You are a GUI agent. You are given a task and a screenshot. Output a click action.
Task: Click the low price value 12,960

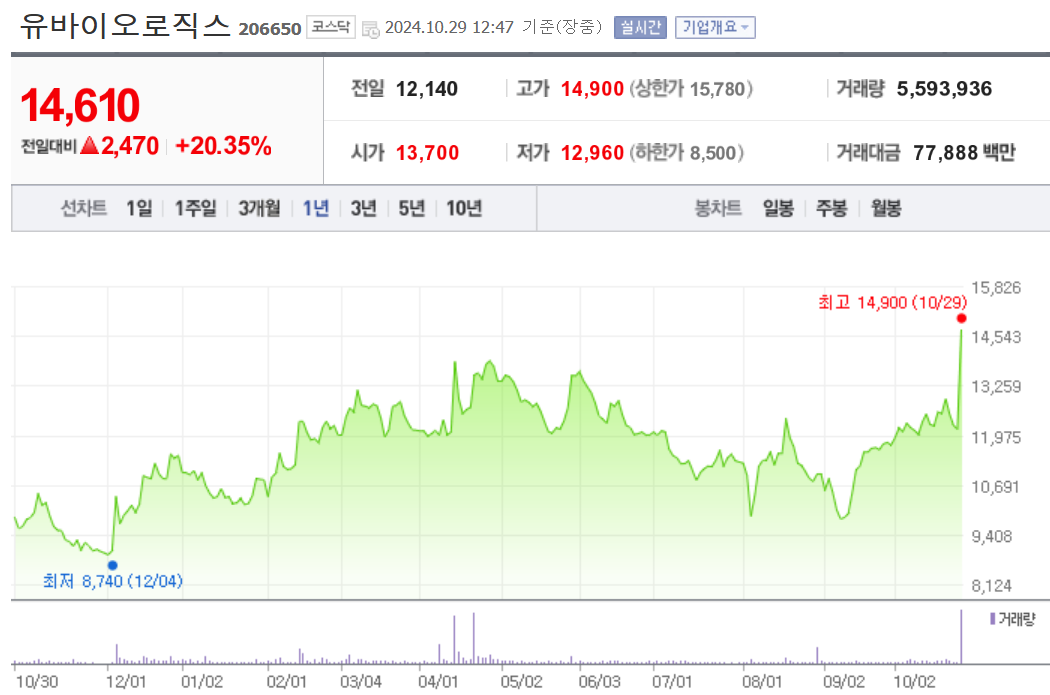(x=592, y=153)
